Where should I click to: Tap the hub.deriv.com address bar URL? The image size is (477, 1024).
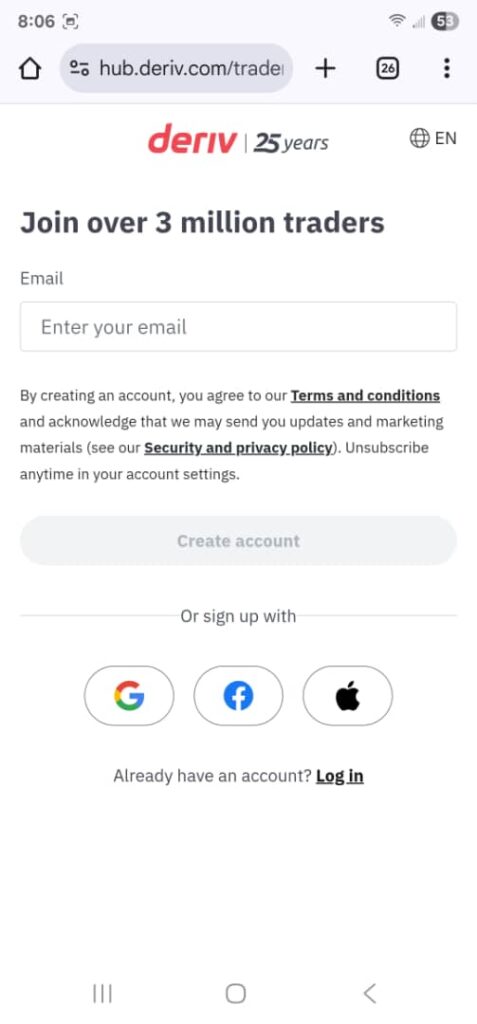pos(191,68)
